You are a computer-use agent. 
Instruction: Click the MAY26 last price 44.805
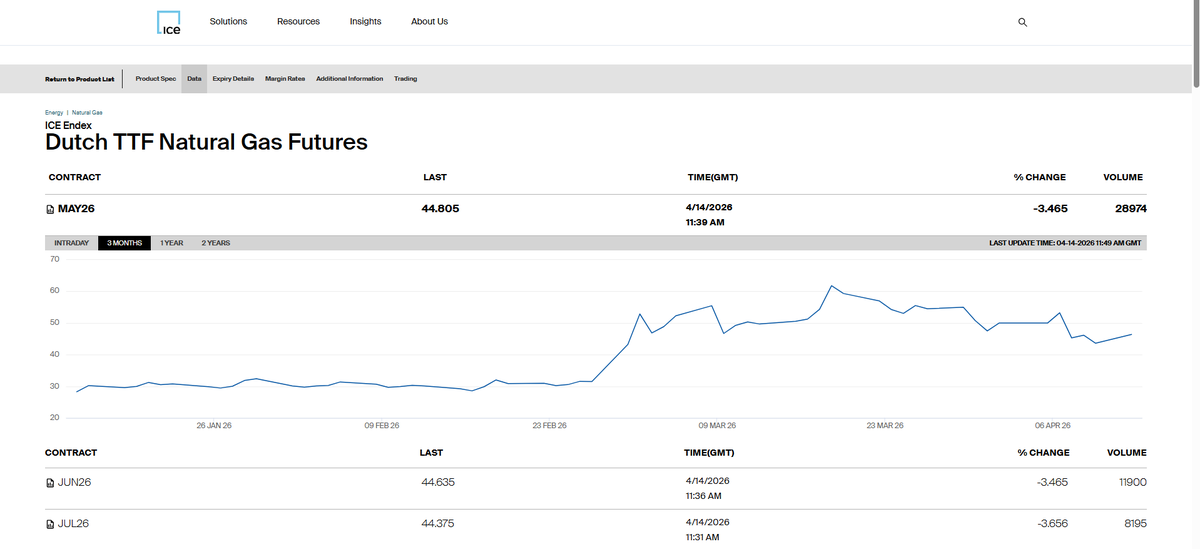coord(441,209)
